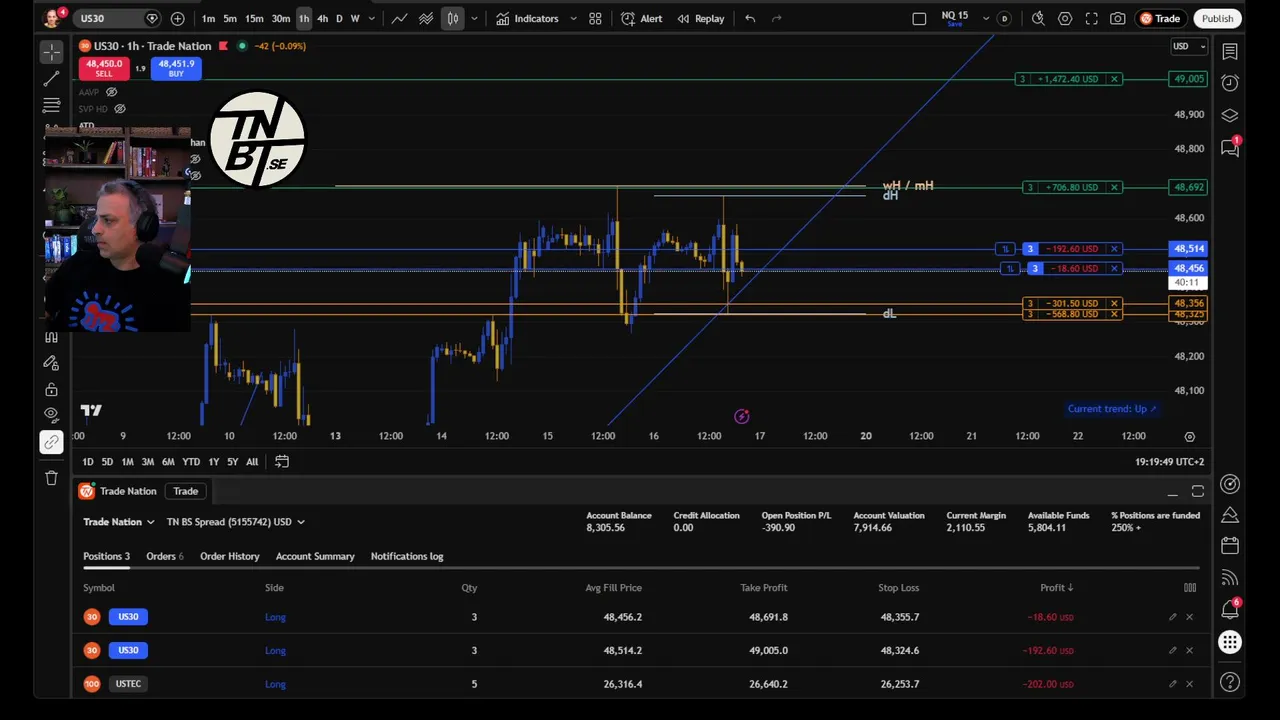
Task: Set date range to YTD
Action: (x=190, y=461)
